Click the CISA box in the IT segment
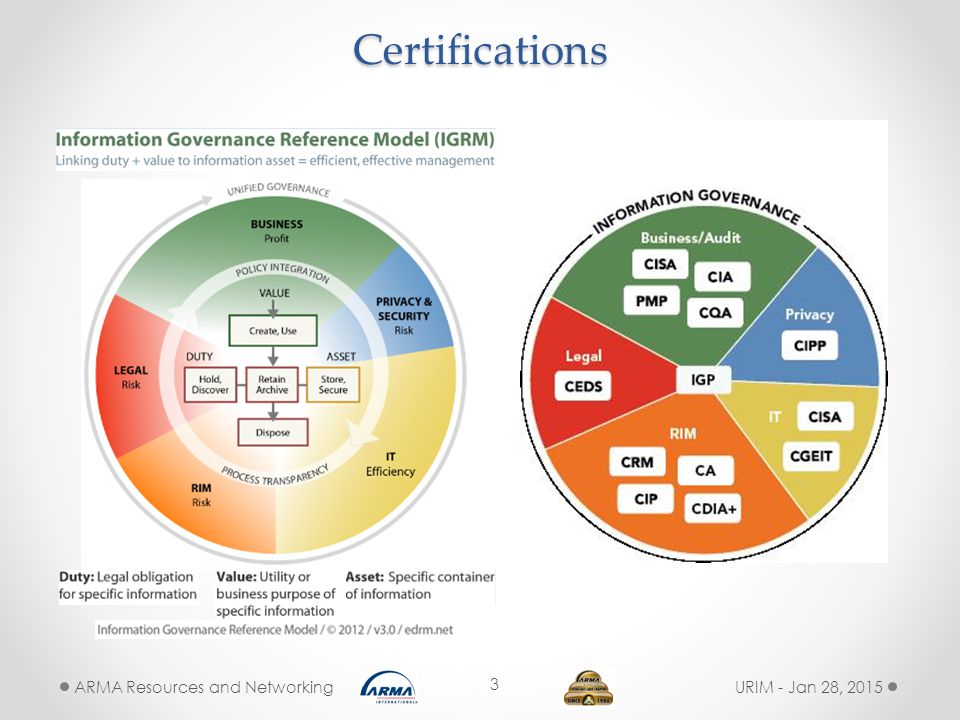This screenshot has width=960, height=720. tap(825, 417)
